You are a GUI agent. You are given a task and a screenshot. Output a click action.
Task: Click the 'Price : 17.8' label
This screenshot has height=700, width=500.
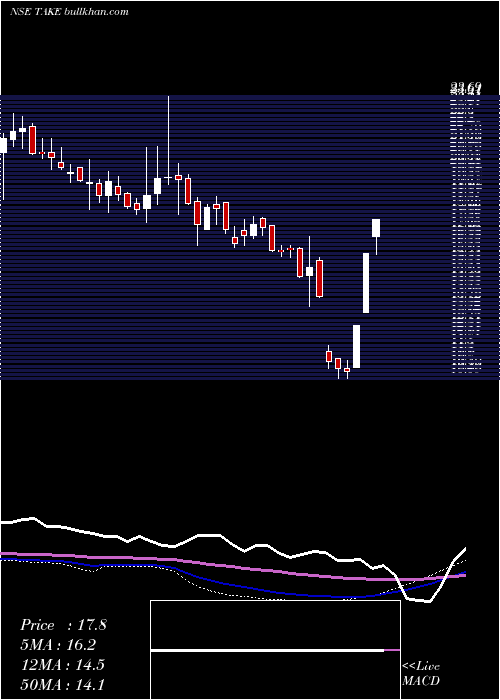click(63, 625)
